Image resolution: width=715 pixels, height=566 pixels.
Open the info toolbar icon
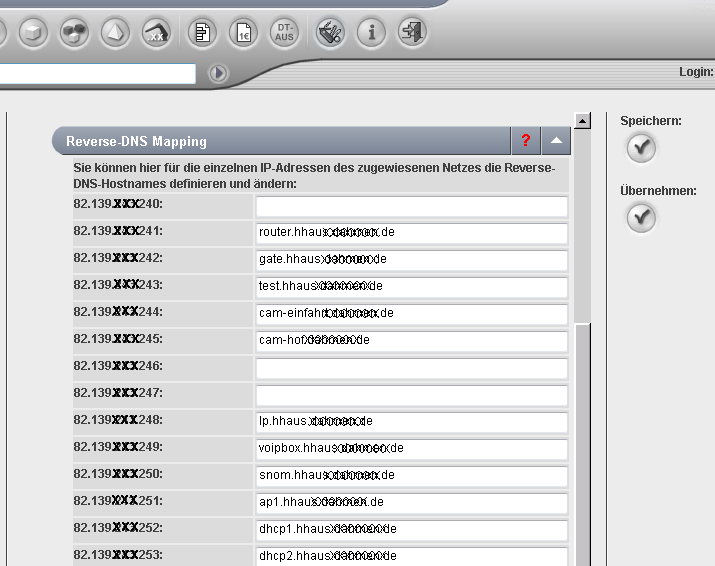coord(371,33)
